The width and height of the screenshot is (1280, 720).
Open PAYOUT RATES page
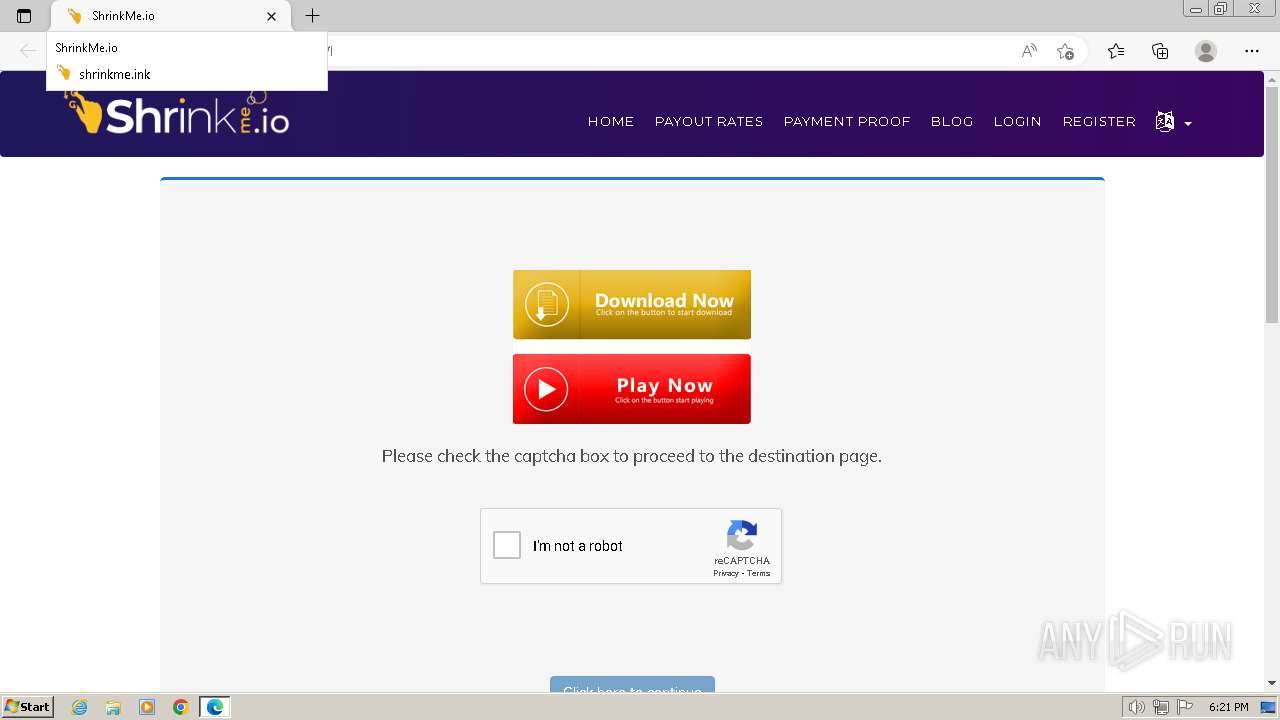[x=709, y=122]
